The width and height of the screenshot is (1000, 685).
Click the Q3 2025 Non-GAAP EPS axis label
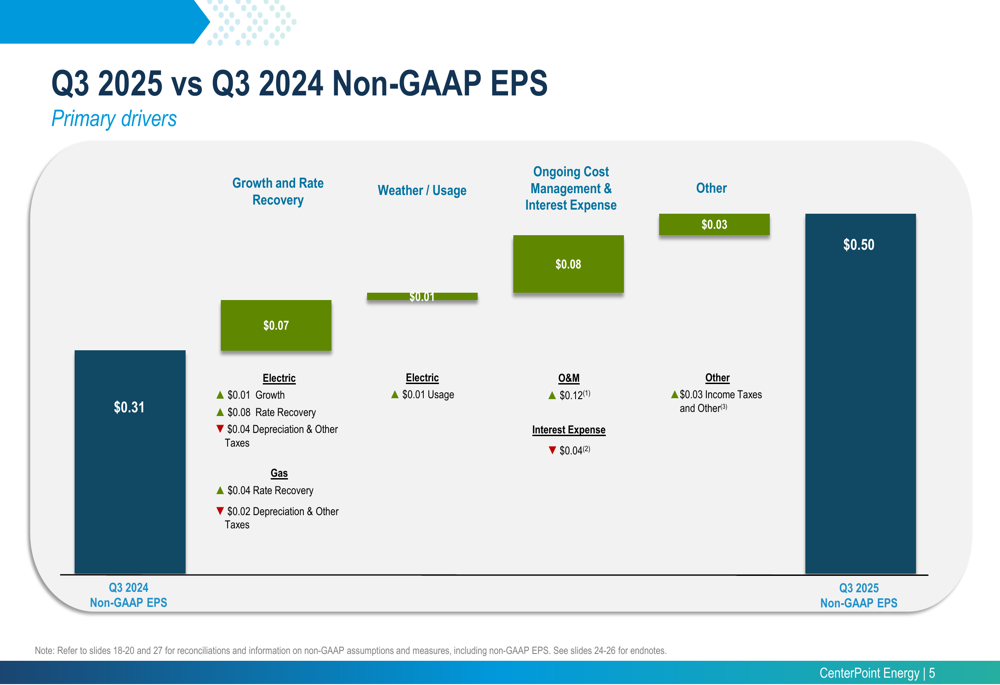pos(858,595)
